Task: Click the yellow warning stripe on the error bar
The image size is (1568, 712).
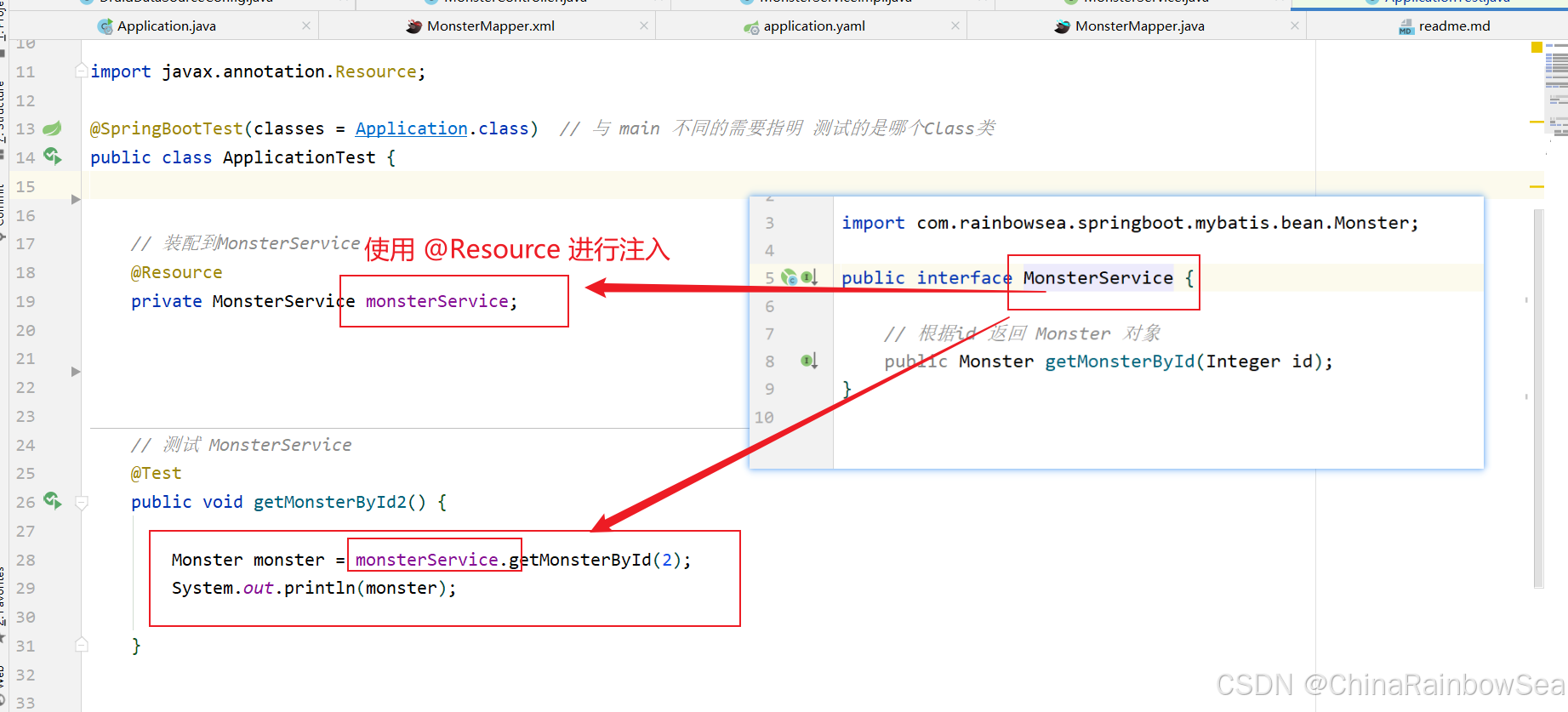Action: click(1537, 185)
